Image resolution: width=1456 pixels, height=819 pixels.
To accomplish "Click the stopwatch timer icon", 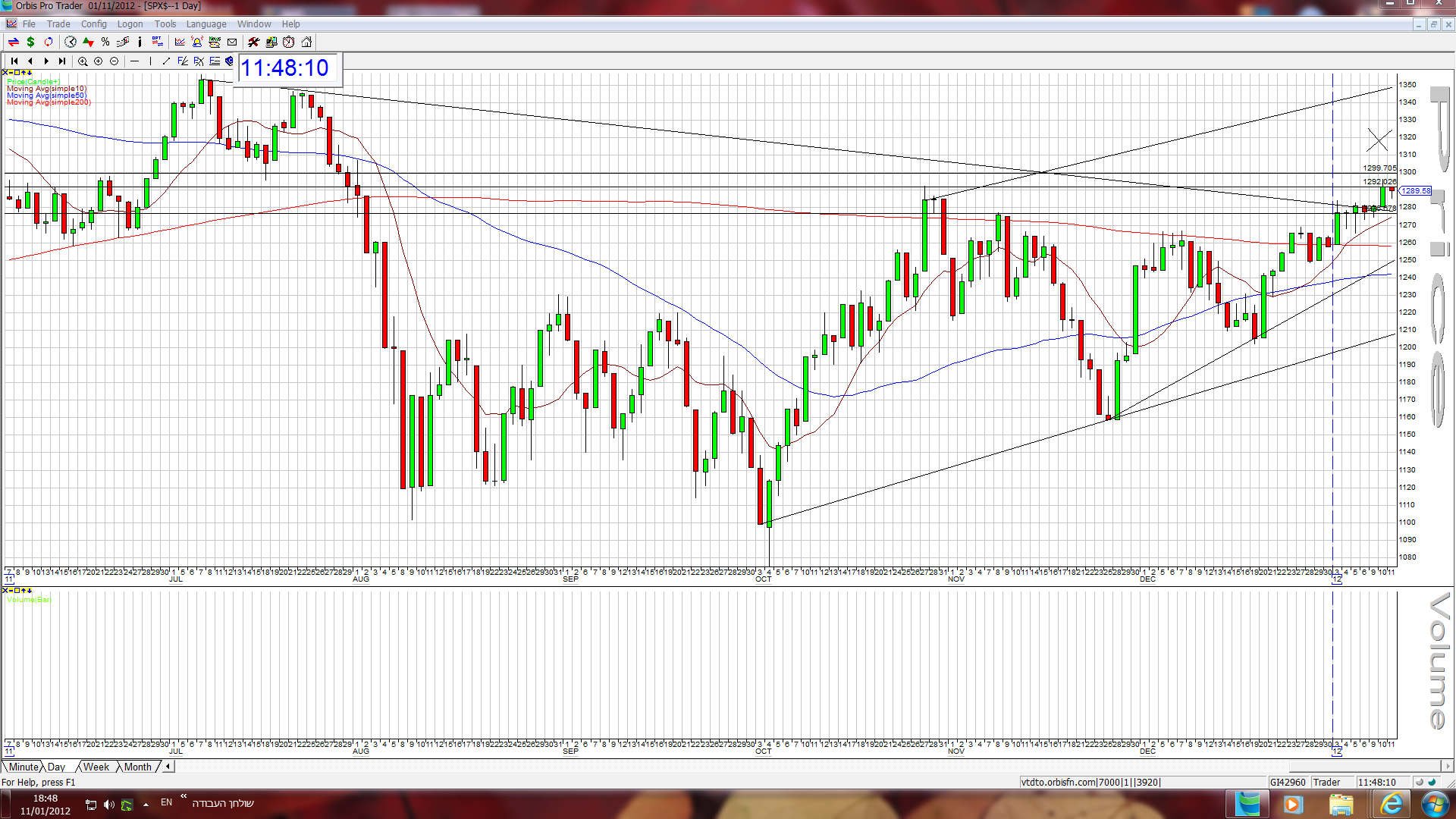I will (x=289, y=42).
